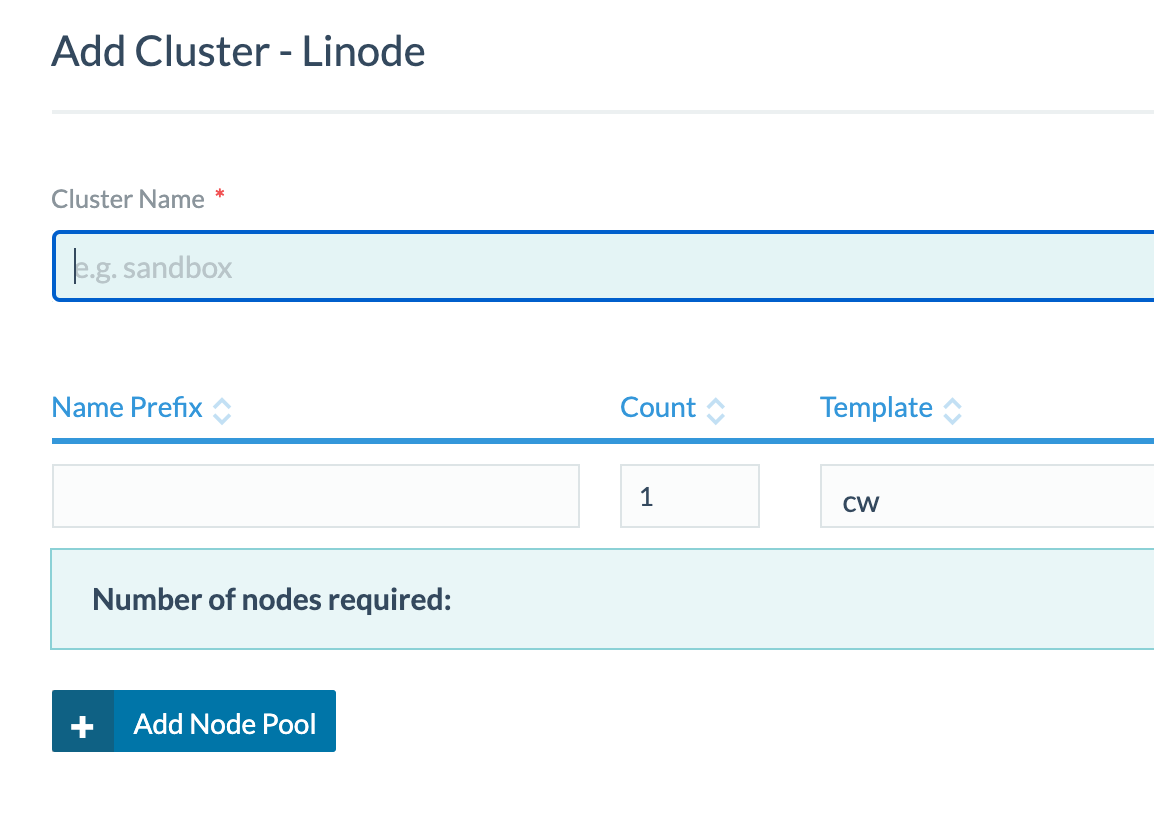
Task: Click the Add Cluster - Linode heading
Action: pyautogui.click(x=238, y=50)
